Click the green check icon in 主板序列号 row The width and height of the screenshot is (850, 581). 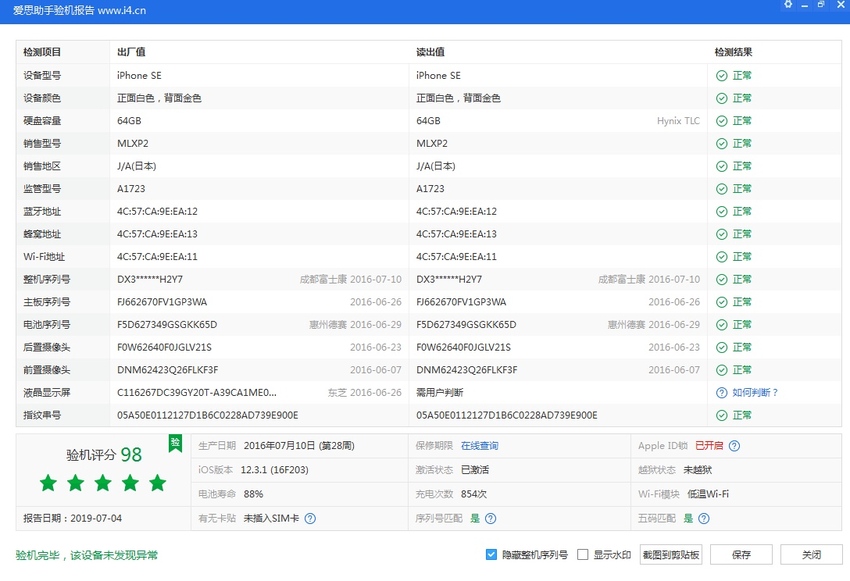coord(722,302)
